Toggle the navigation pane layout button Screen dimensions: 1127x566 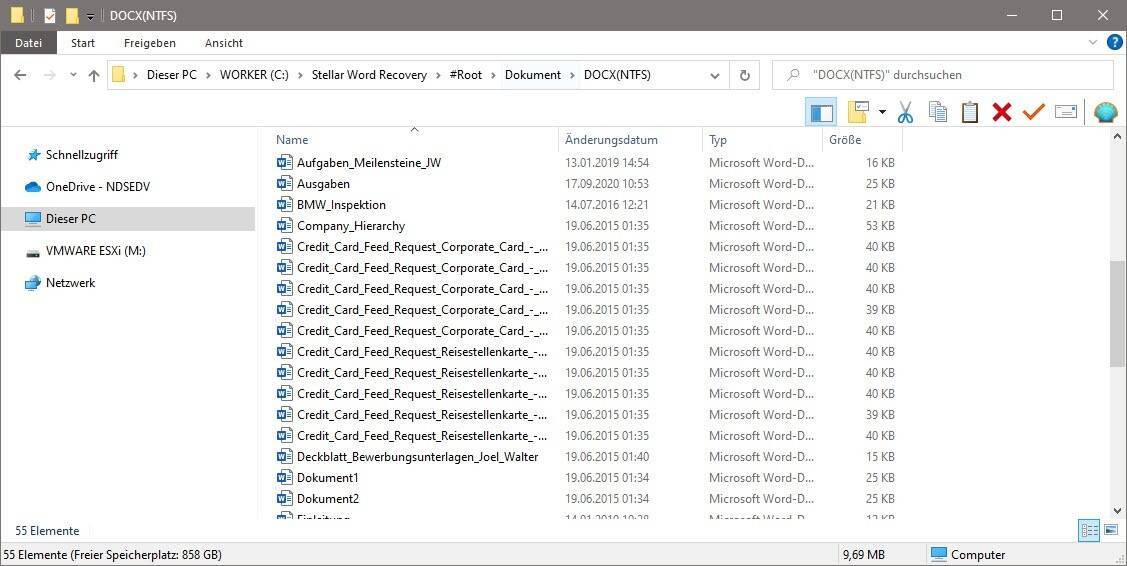pos(821,112)
